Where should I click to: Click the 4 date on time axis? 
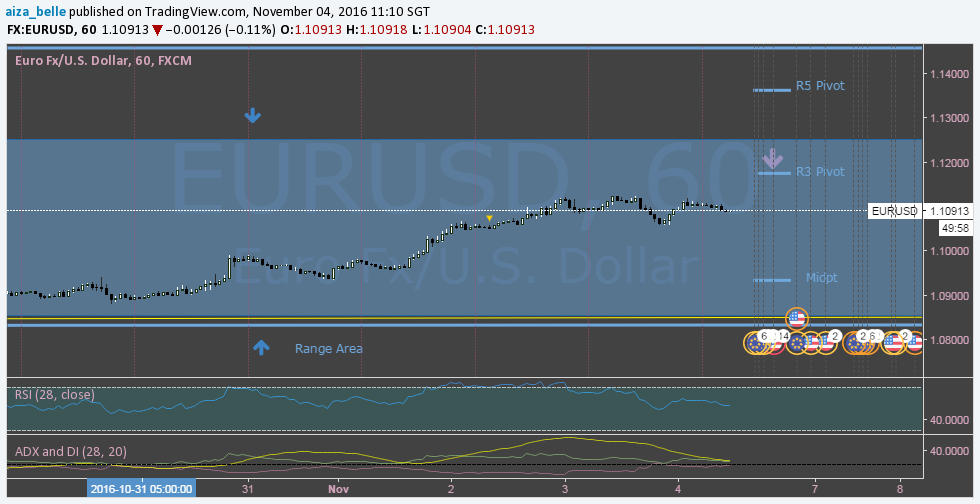tap(678, 488)
